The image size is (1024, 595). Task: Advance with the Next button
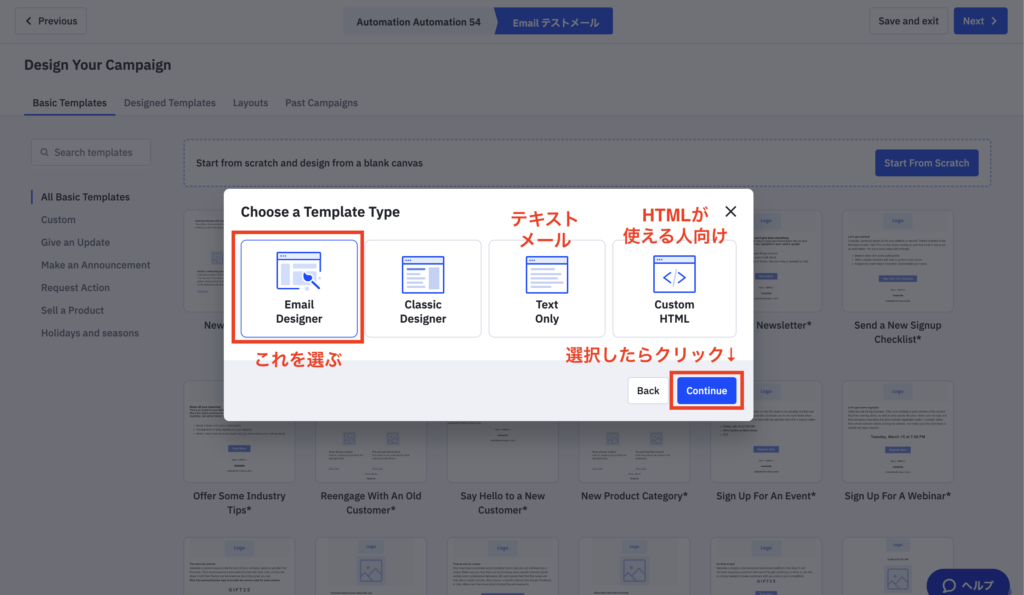980,21
